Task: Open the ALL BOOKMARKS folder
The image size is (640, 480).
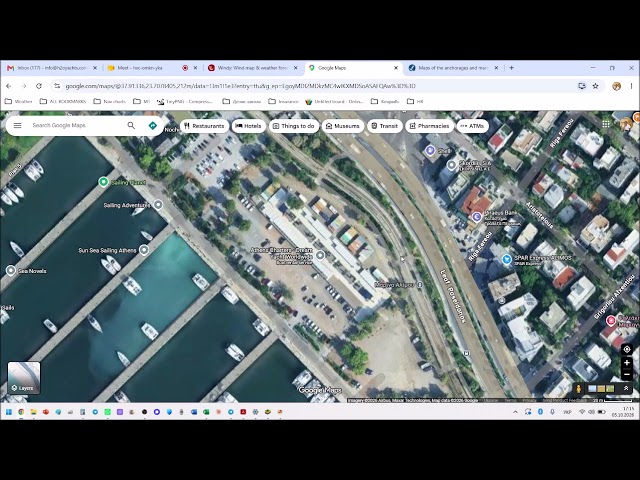Action: click(63, 101)
